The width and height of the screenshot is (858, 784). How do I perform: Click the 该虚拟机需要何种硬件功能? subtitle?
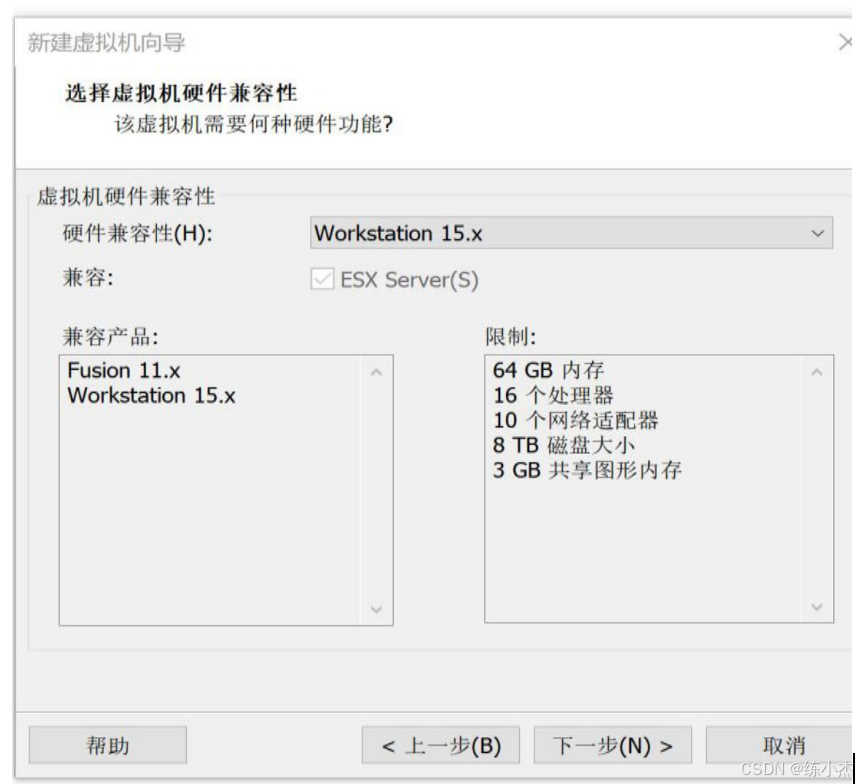[253, 124]
